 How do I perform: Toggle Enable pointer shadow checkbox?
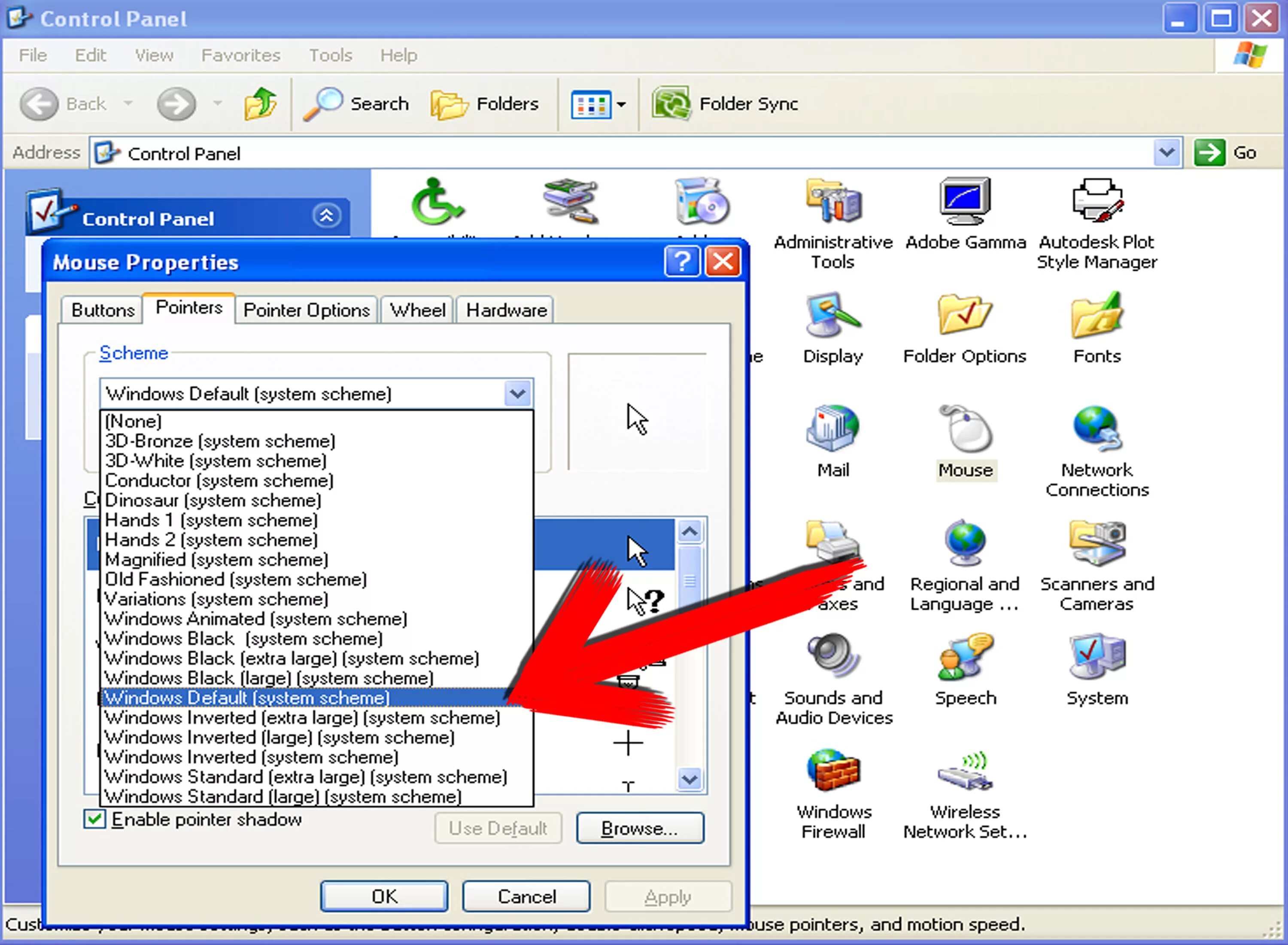[x=95, y=819]
